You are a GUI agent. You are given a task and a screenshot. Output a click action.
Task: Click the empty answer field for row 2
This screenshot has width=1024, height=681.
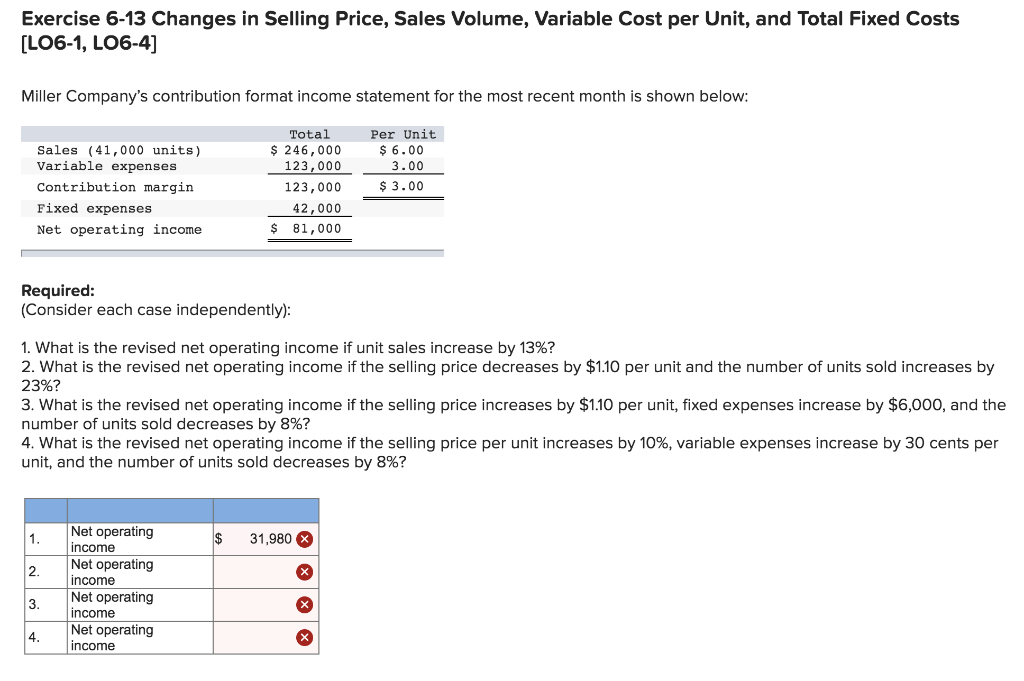(x=255, y=572)
